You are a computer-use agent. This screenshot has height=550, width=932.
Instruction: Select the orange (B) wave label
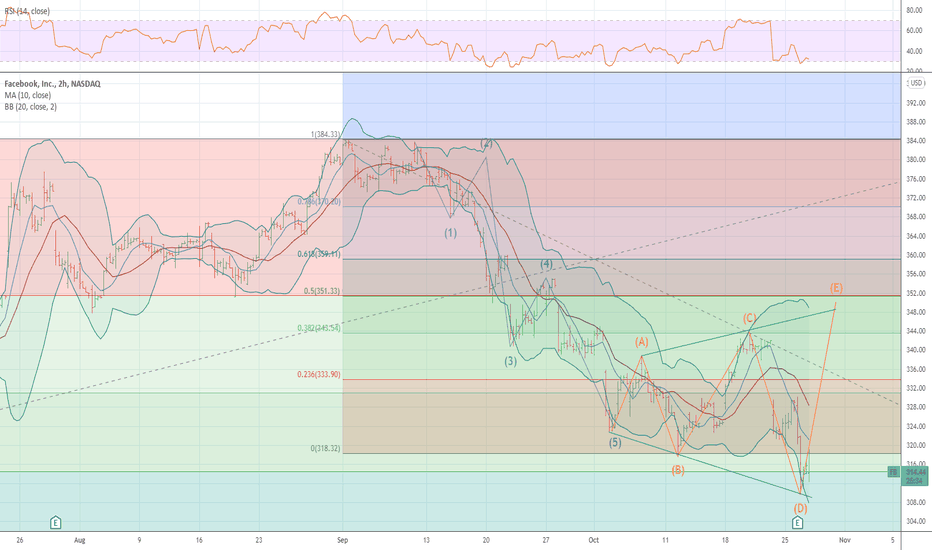coord(678,470)
